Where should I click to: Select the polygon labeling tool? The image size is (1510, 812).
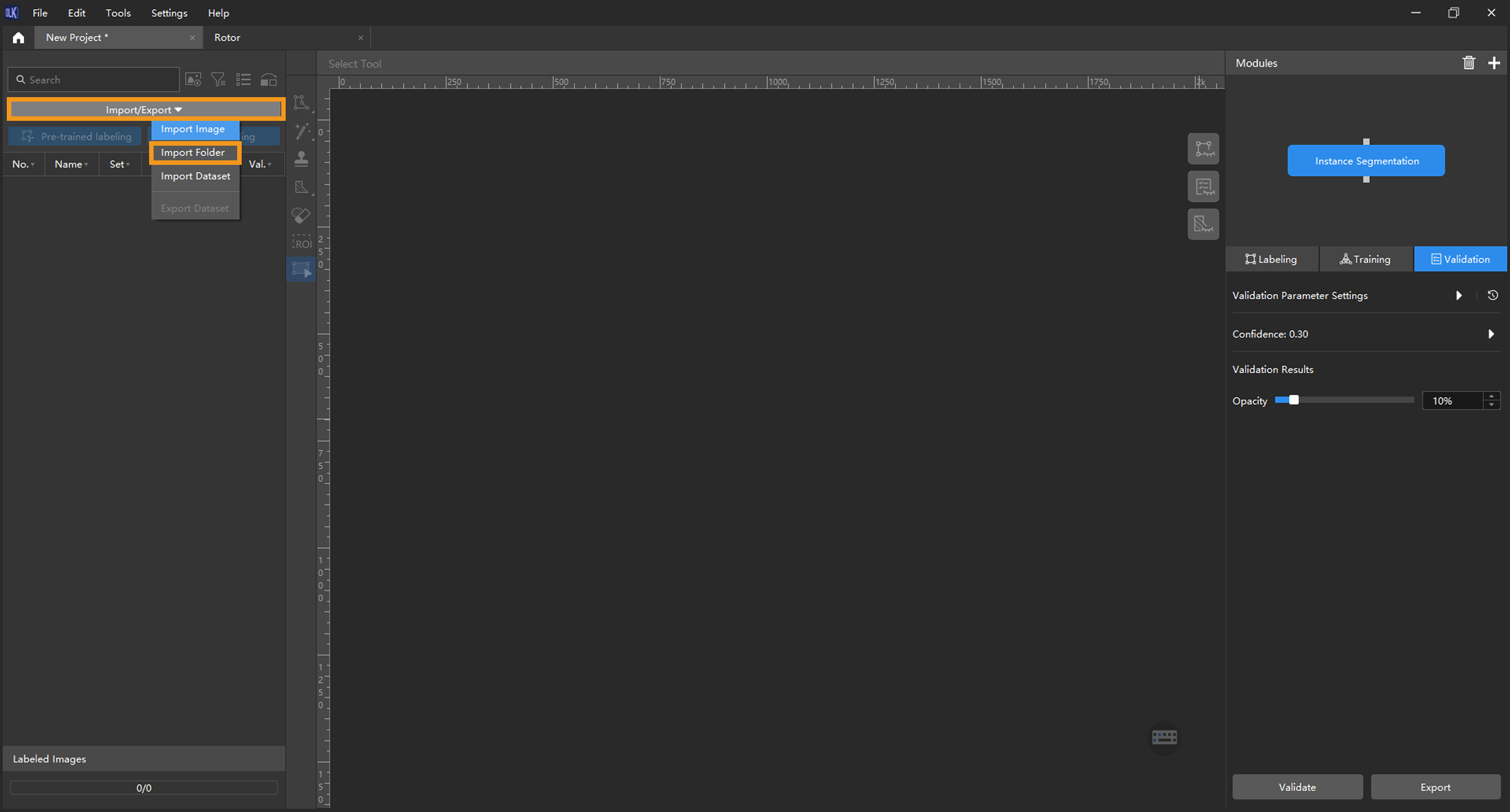pos(301,103)
